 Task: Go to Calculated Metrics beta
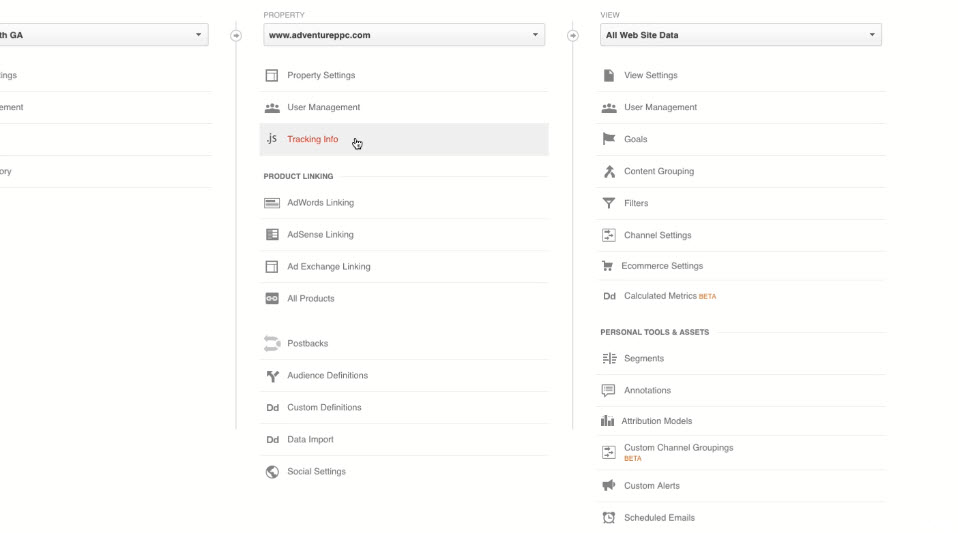[660, 297]
